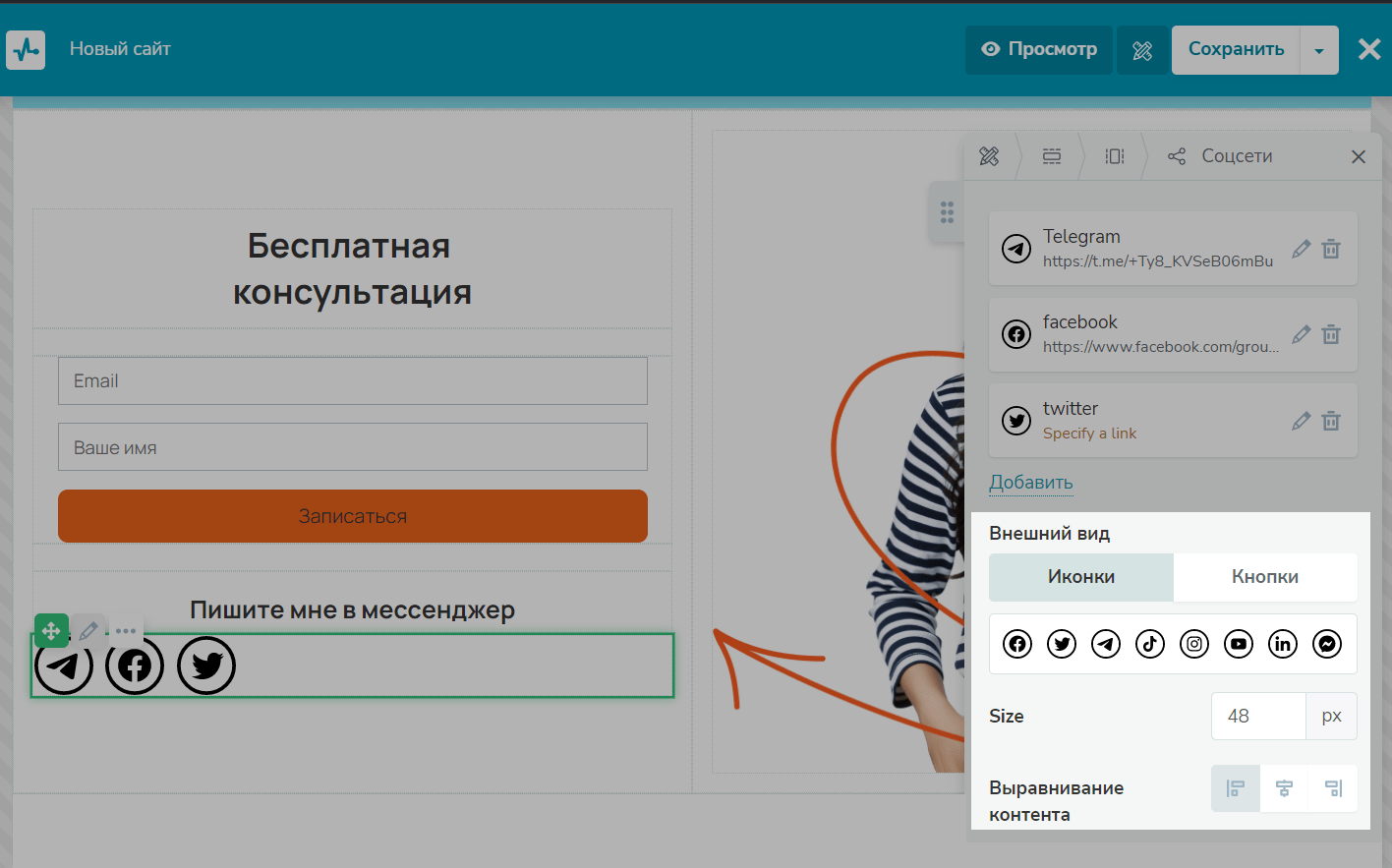Open px unit selector for size
This screenshot has height=868, width=1392.
pyautogui.click(x=1331, y=716)
